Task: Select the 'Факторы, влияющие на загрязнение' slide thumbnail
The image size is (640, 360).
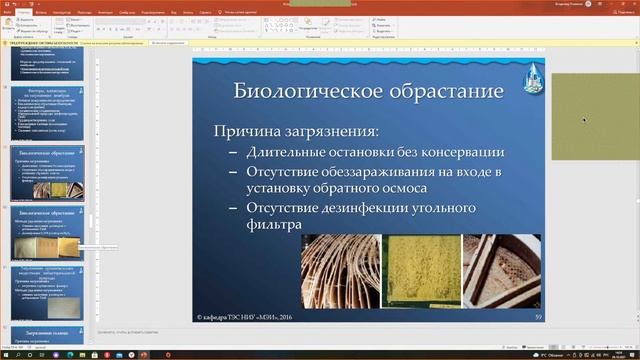Action: (x=47, y=113)
